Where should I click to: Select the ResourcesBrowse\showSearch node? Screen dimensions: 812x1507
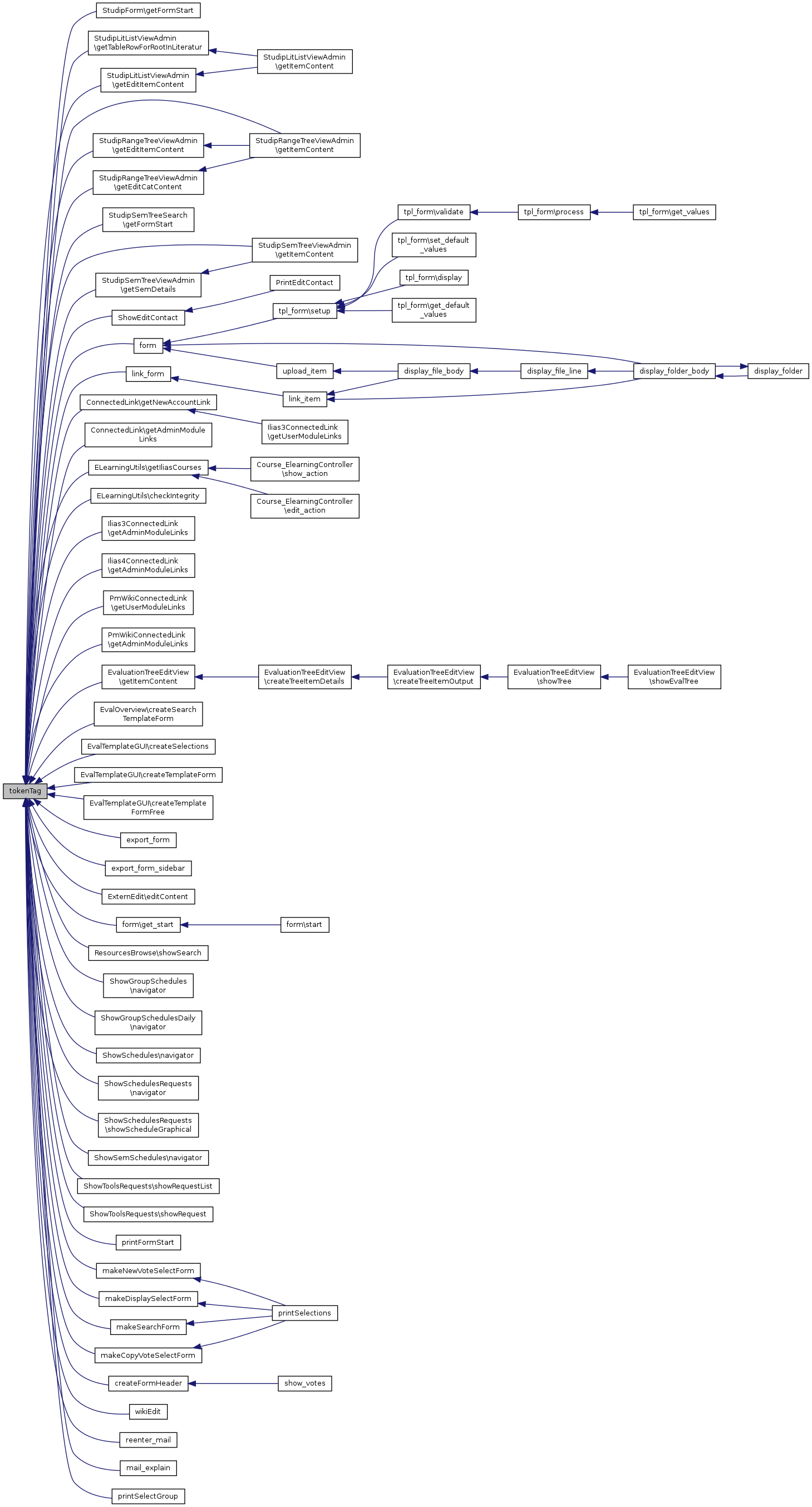point(148,953)
